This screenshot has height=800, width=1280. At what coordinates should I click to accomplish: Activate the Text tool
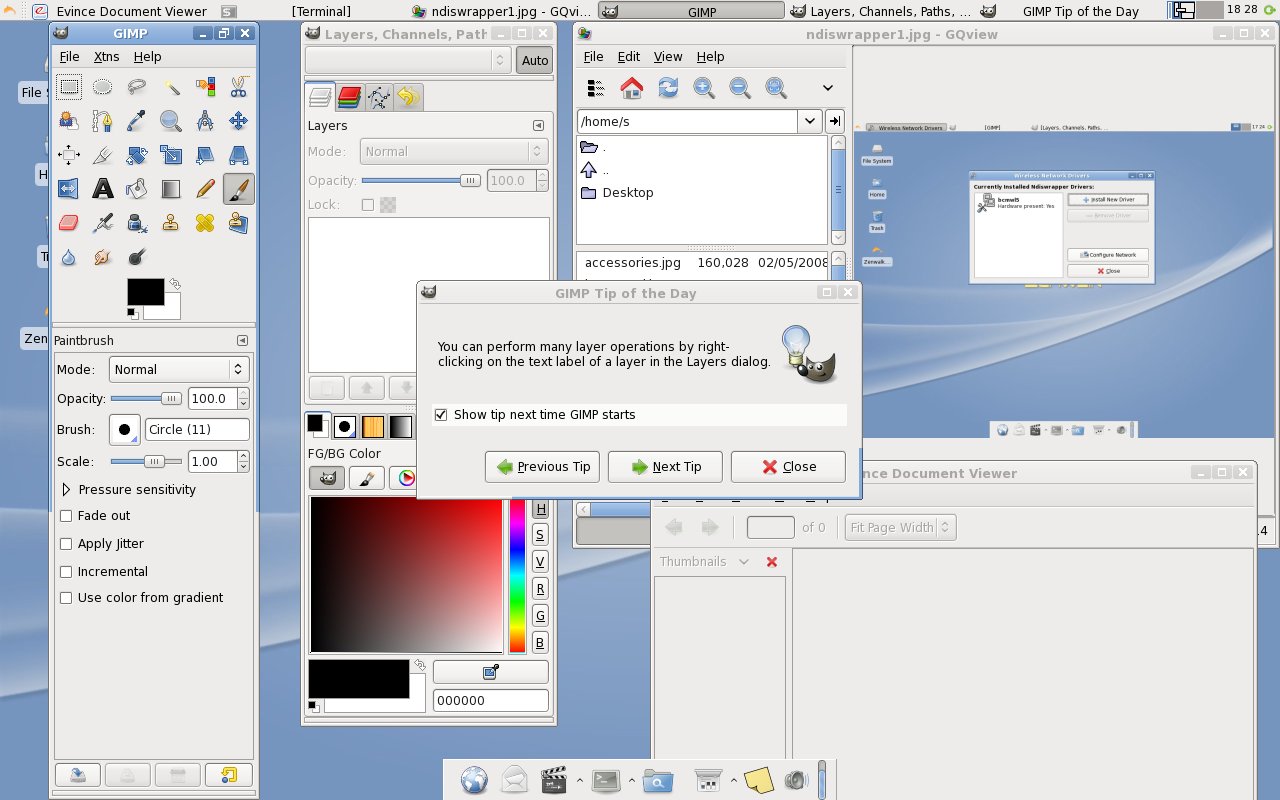click(103, 188)
